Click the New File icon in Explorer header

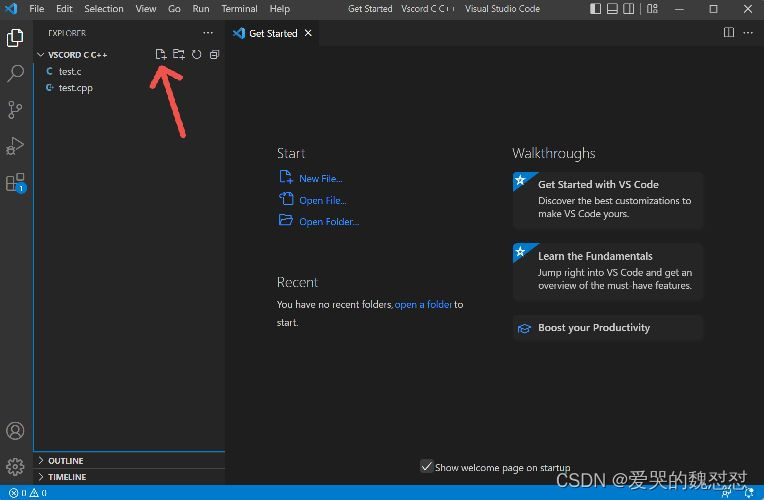coord(160,54)
